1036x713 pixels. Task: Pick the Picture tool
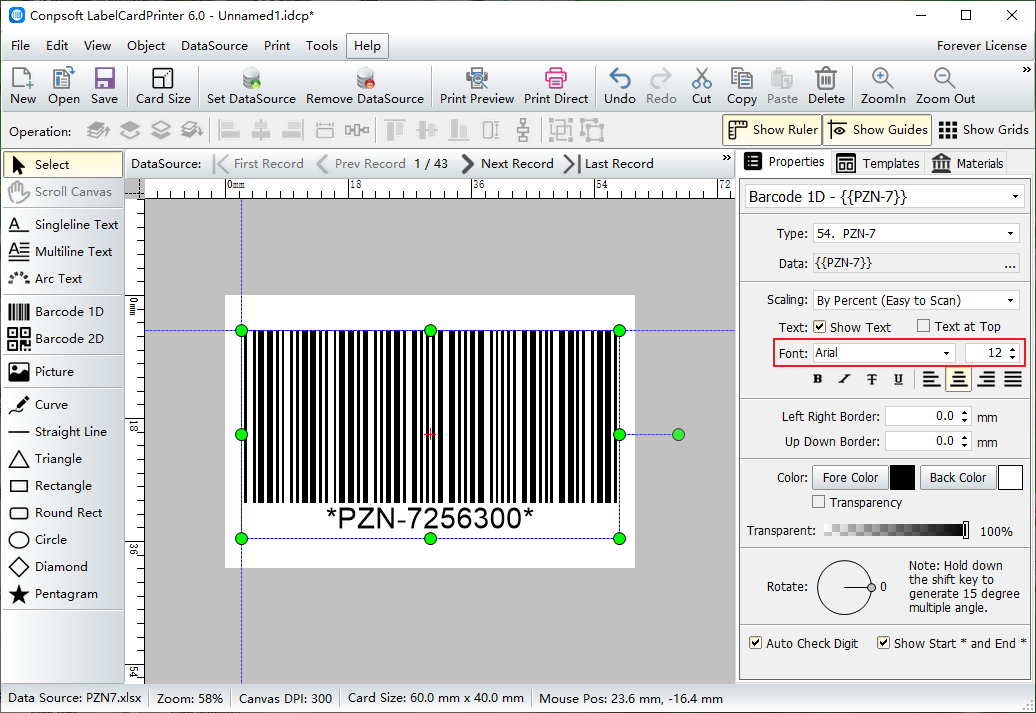(63, 371)
